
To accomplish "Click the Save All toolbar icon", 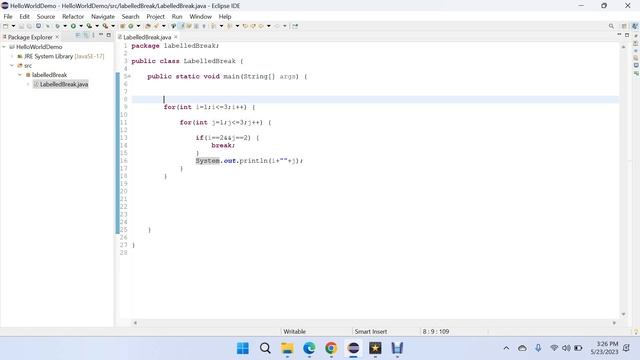I will coord(29,26).
